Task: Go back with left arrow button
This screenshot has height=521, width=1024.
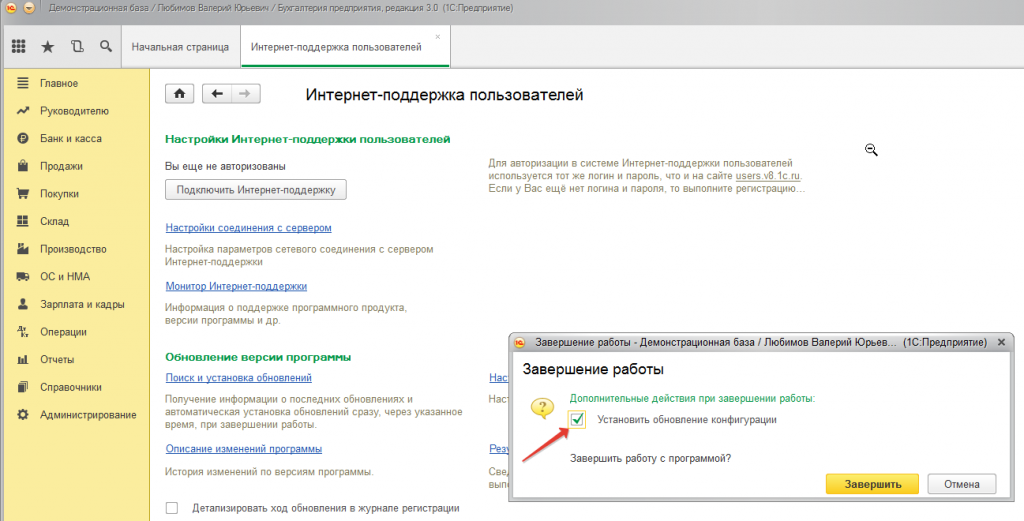Action: coord(217,94)
